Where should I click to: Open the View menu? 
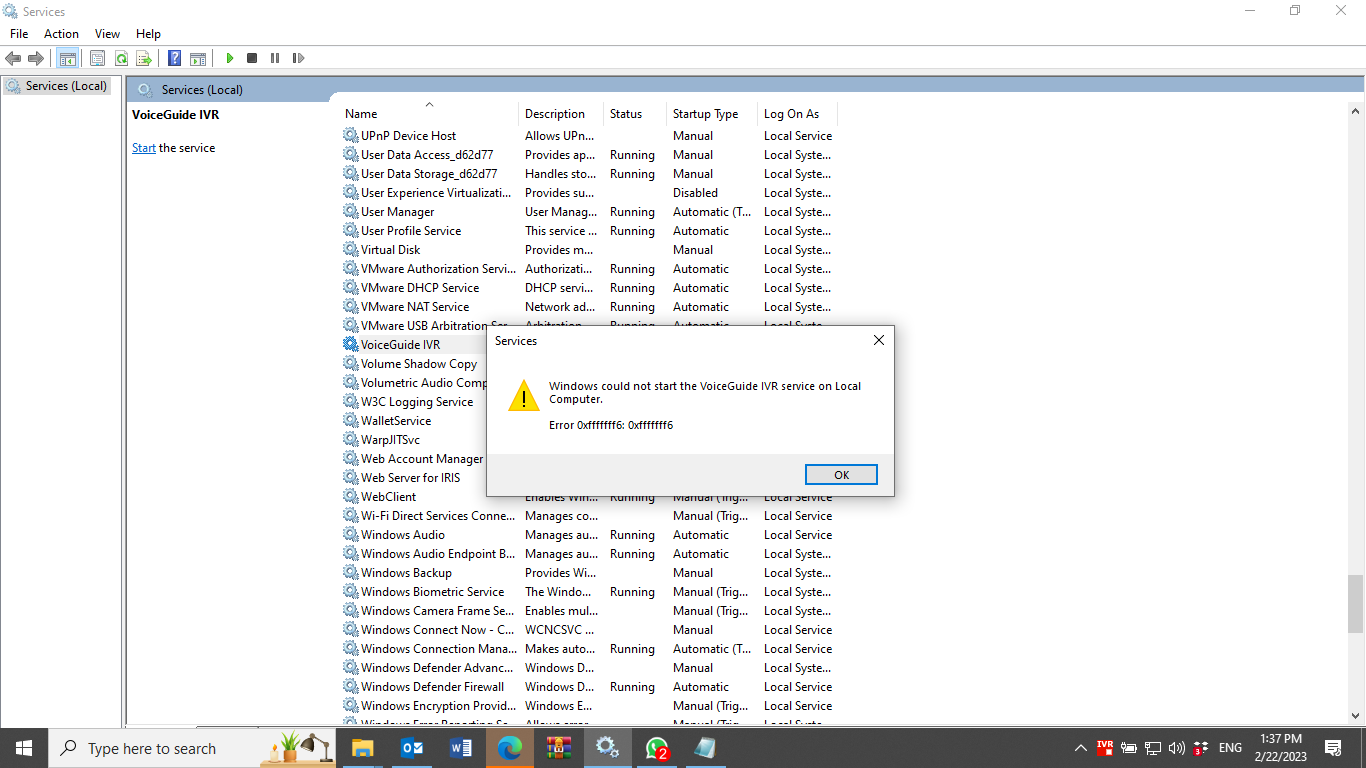pos(107,33)
